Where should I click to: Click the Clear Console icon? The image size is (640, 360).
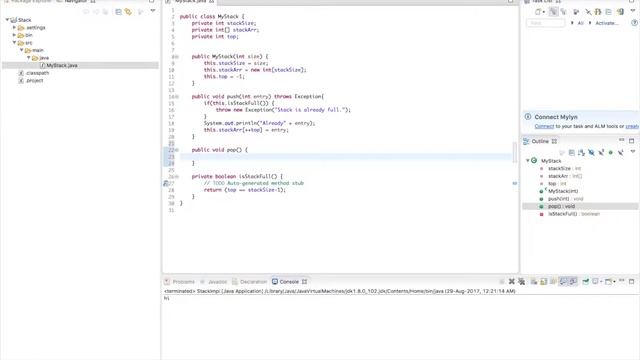tap(533, 282)
